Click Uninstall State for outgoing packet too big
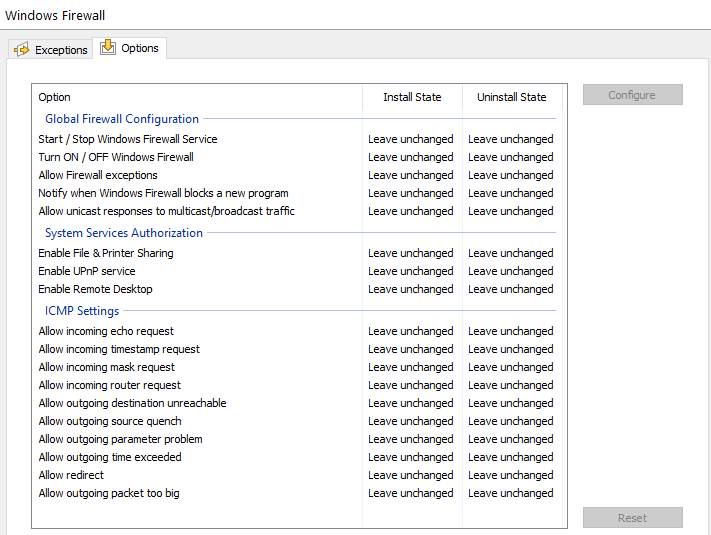 point(511,493)
